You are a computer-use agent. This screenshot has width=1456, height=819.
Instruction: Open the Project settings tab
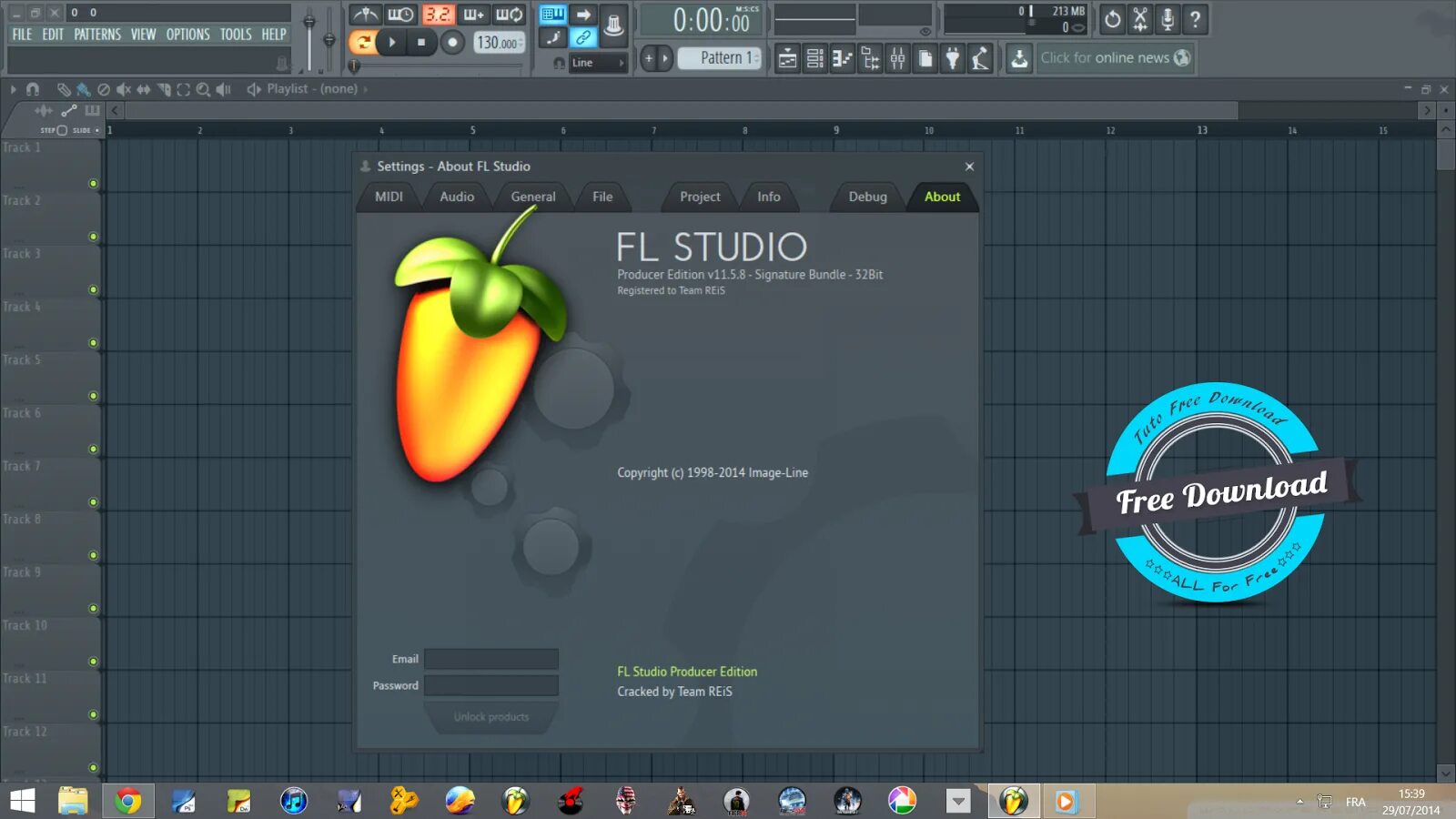700,197
